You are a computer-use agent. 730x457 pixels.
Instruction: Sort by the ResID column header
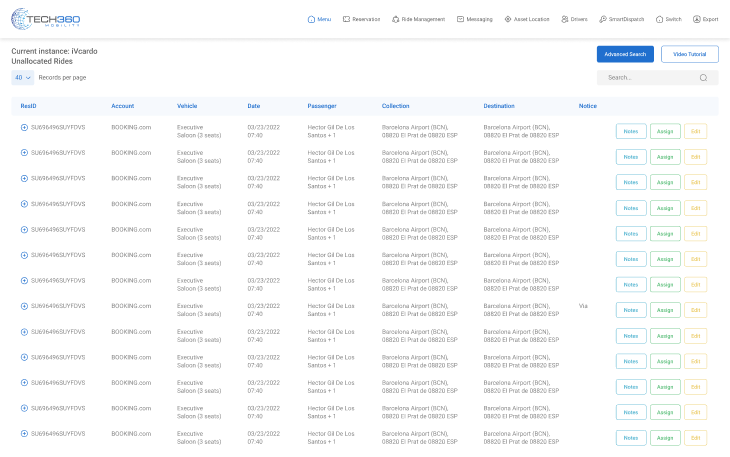[28, 106]
